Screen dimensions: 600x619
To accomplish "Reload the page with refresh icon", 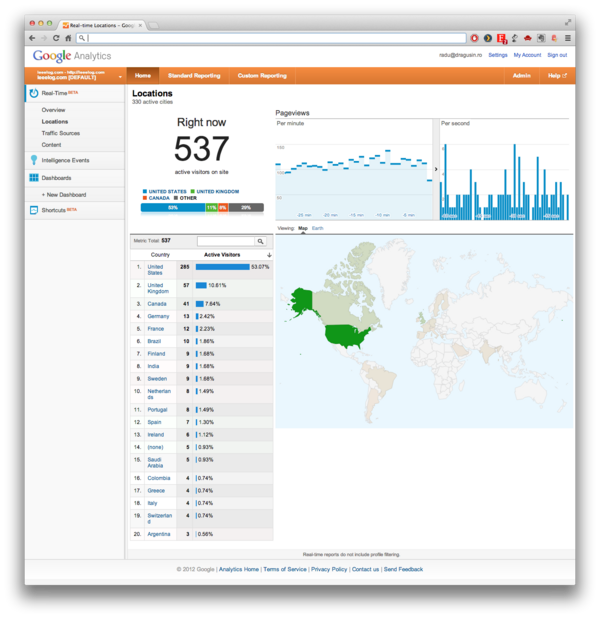I will 56,38.
